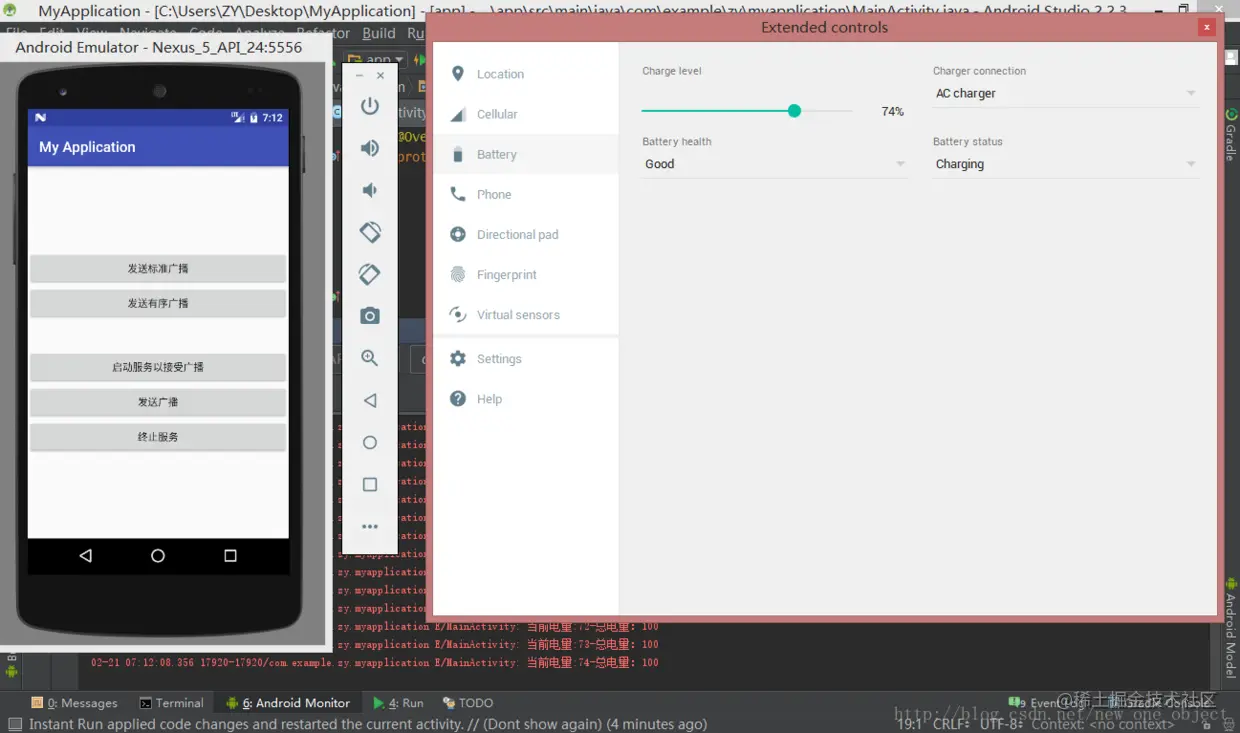Image resolution: width=1240 pixels, height=733 pixels.
Task: Click the 74% charge level value
Action: 893,112
